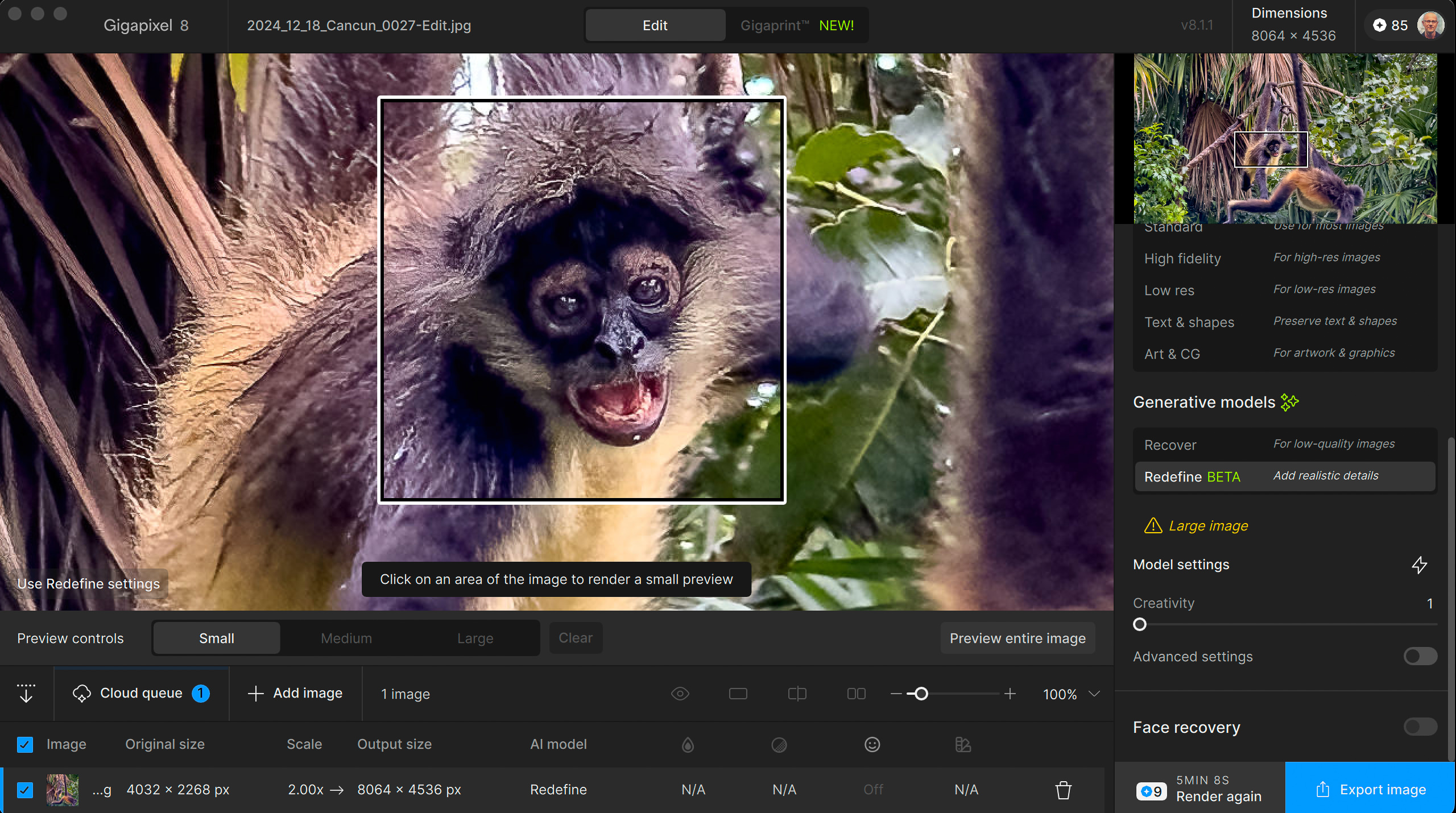The width and height of the screenshot is (1456, 813).
Task: Select the single view layout icon
Action: point(738,694)
